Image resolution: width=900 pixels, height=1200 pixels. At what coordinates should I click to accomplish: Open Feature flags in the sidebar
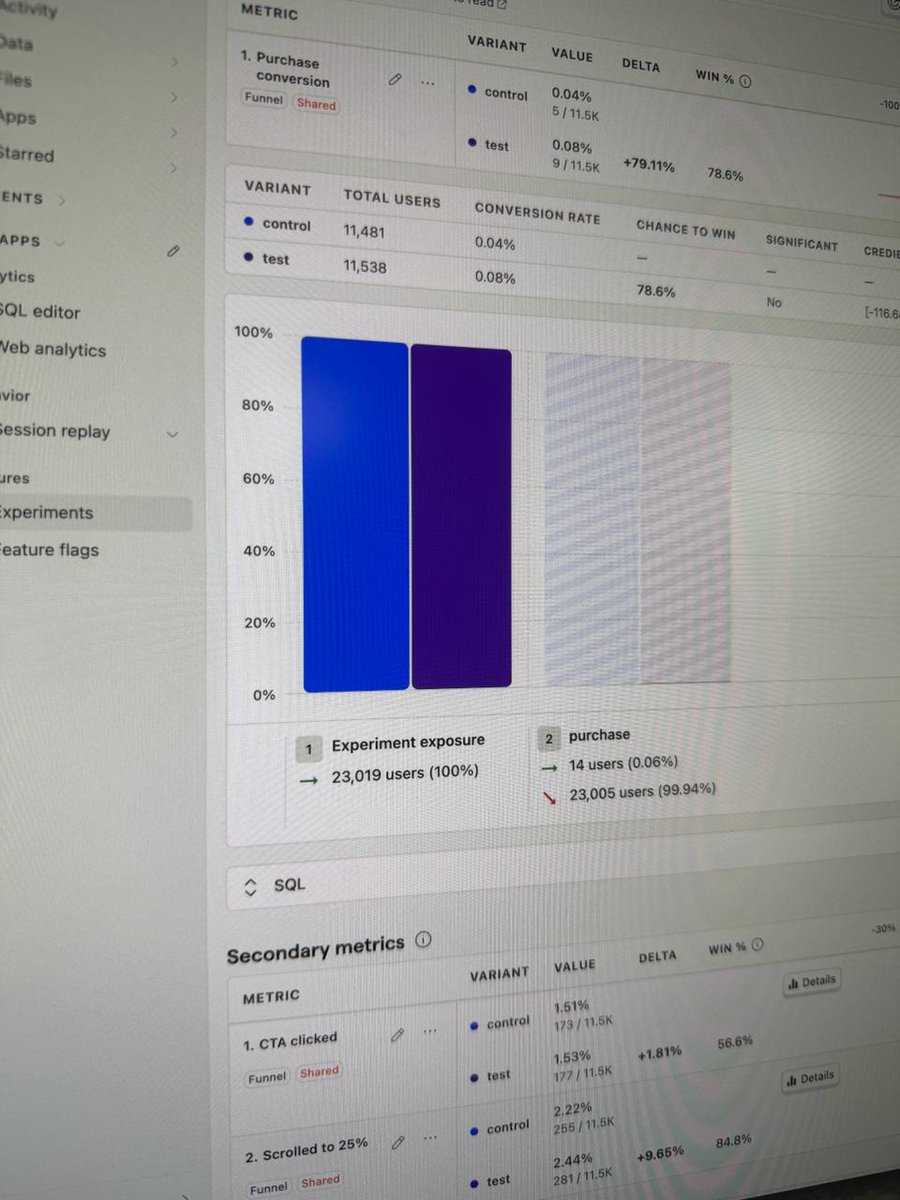click(x=49, y=550)
